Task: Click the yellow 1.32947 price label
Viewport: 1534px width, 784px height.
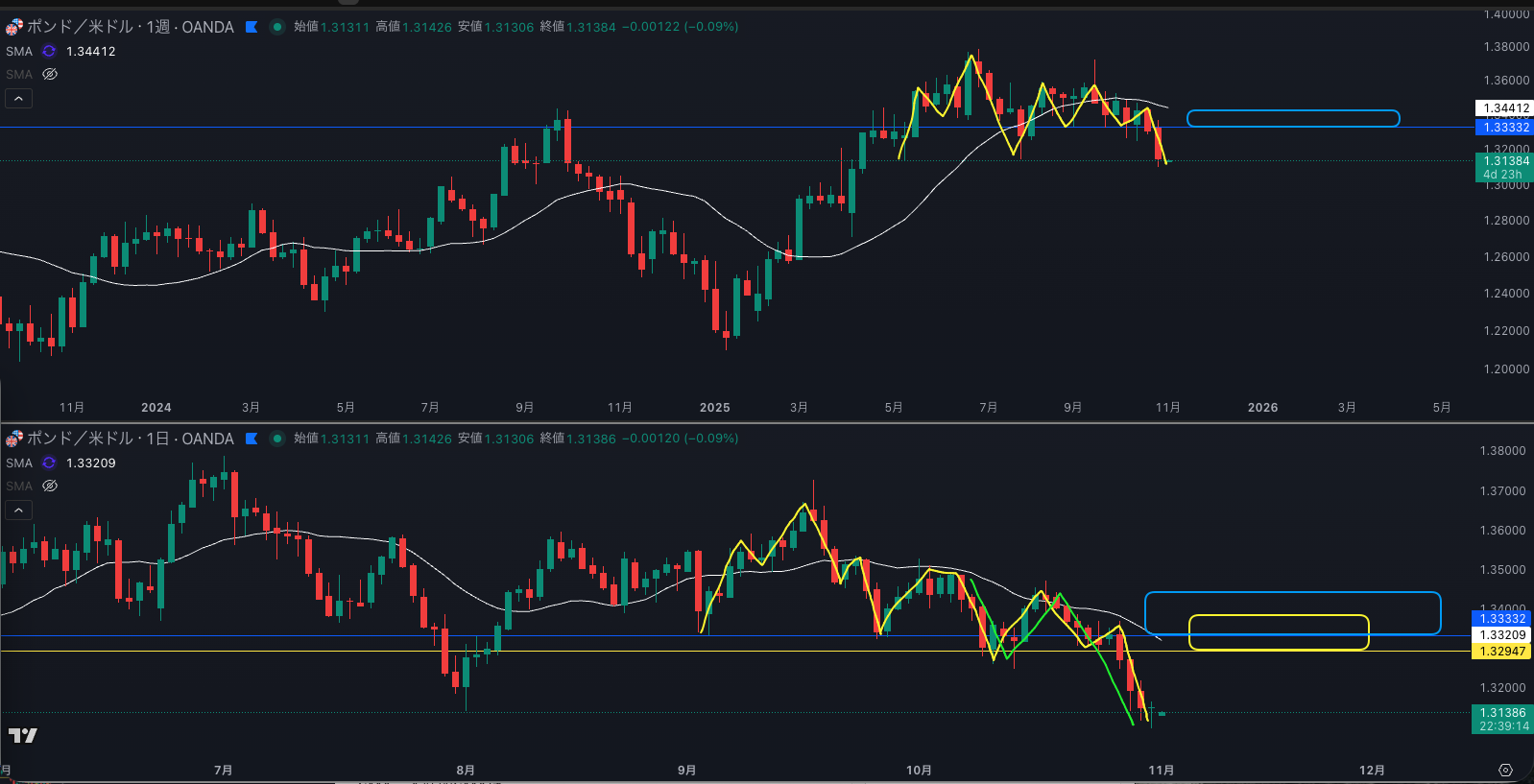Action: click(x=1502, y=652)
